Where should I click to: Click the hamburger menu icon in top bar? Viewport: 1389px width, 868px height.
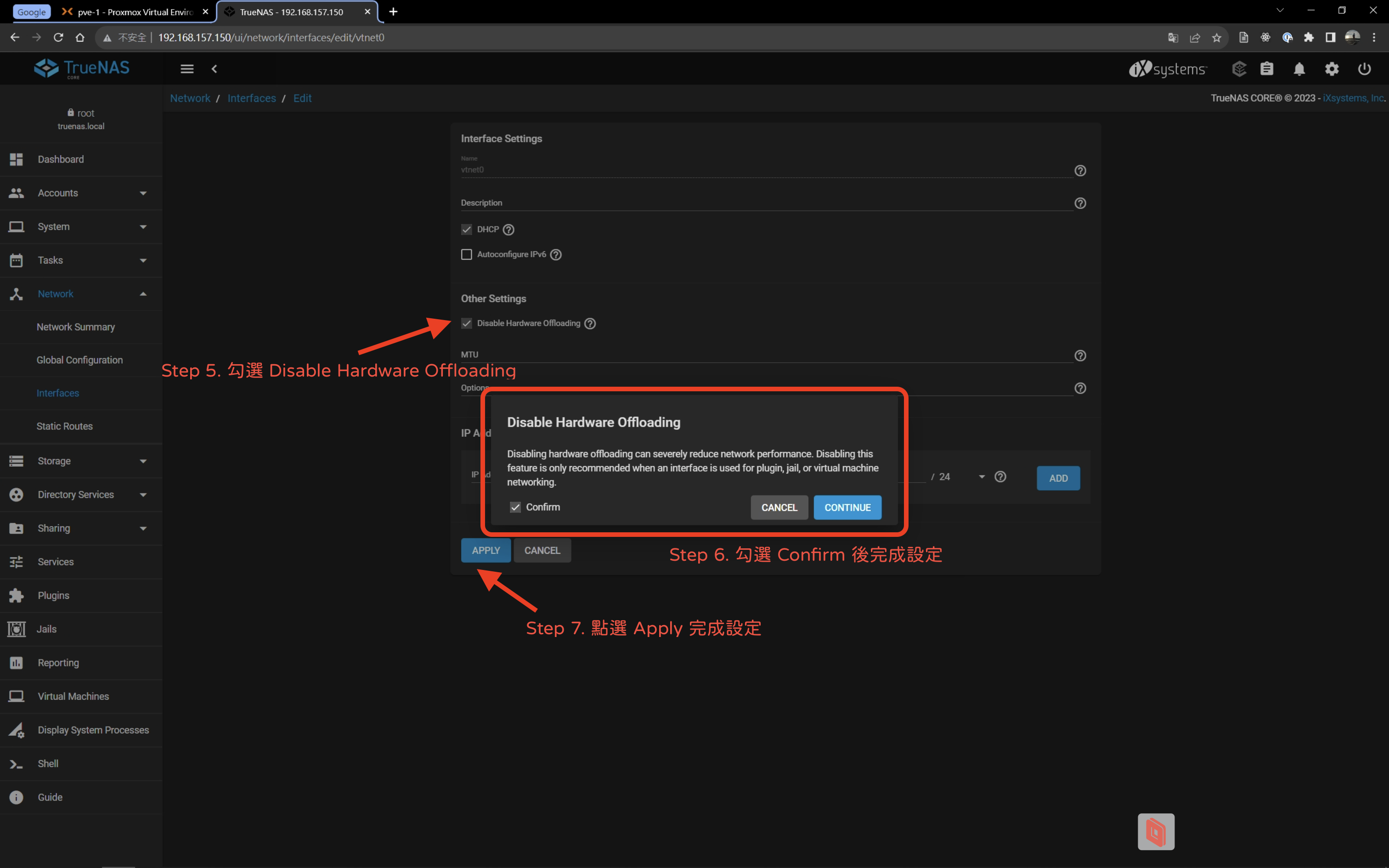click(186, 69)
